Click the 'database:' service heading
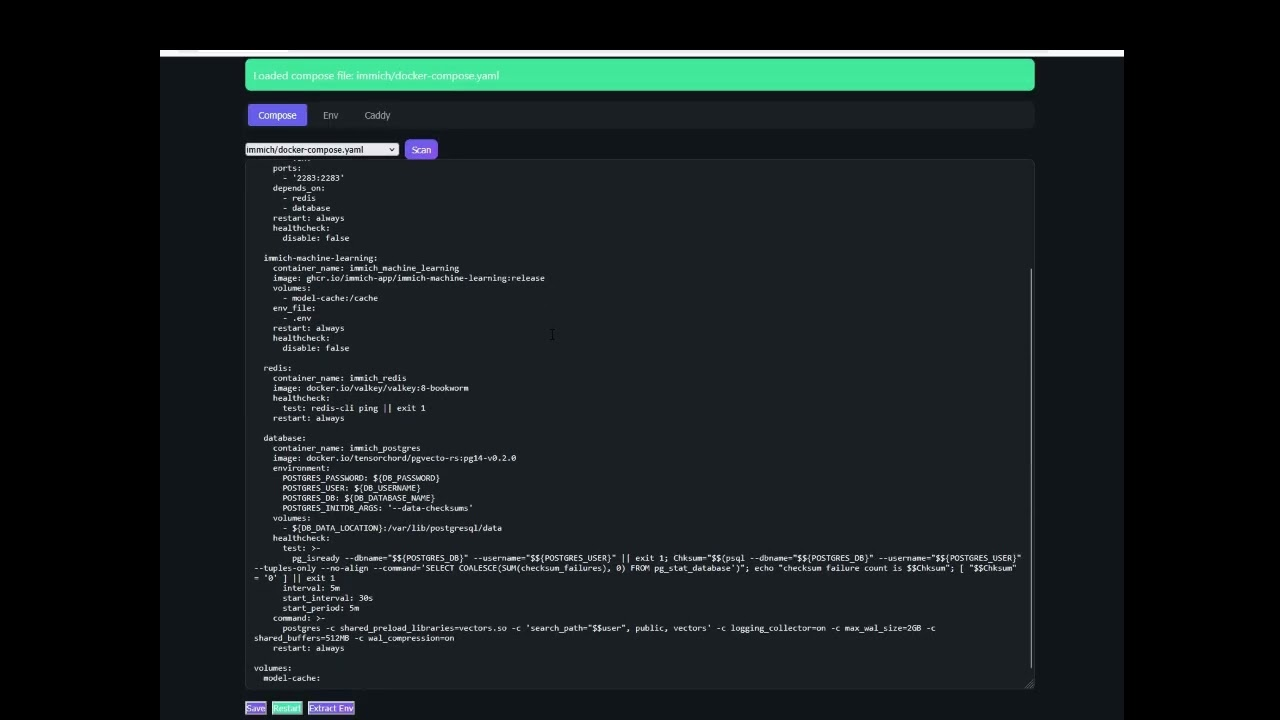The width and height of the screenshot is (1280, 720). pyautogui.click(x=284, y=438)
